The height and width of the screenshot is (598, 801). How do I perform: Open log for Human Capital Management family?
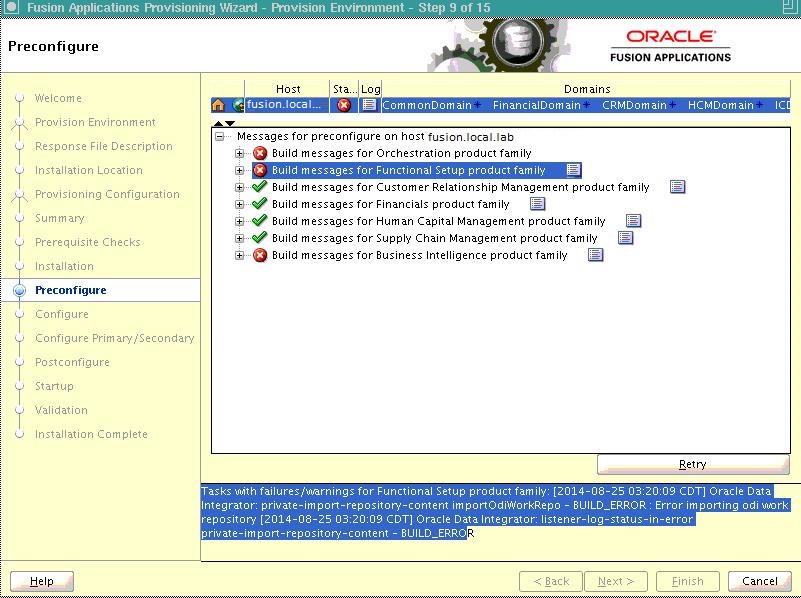(633, 221)
